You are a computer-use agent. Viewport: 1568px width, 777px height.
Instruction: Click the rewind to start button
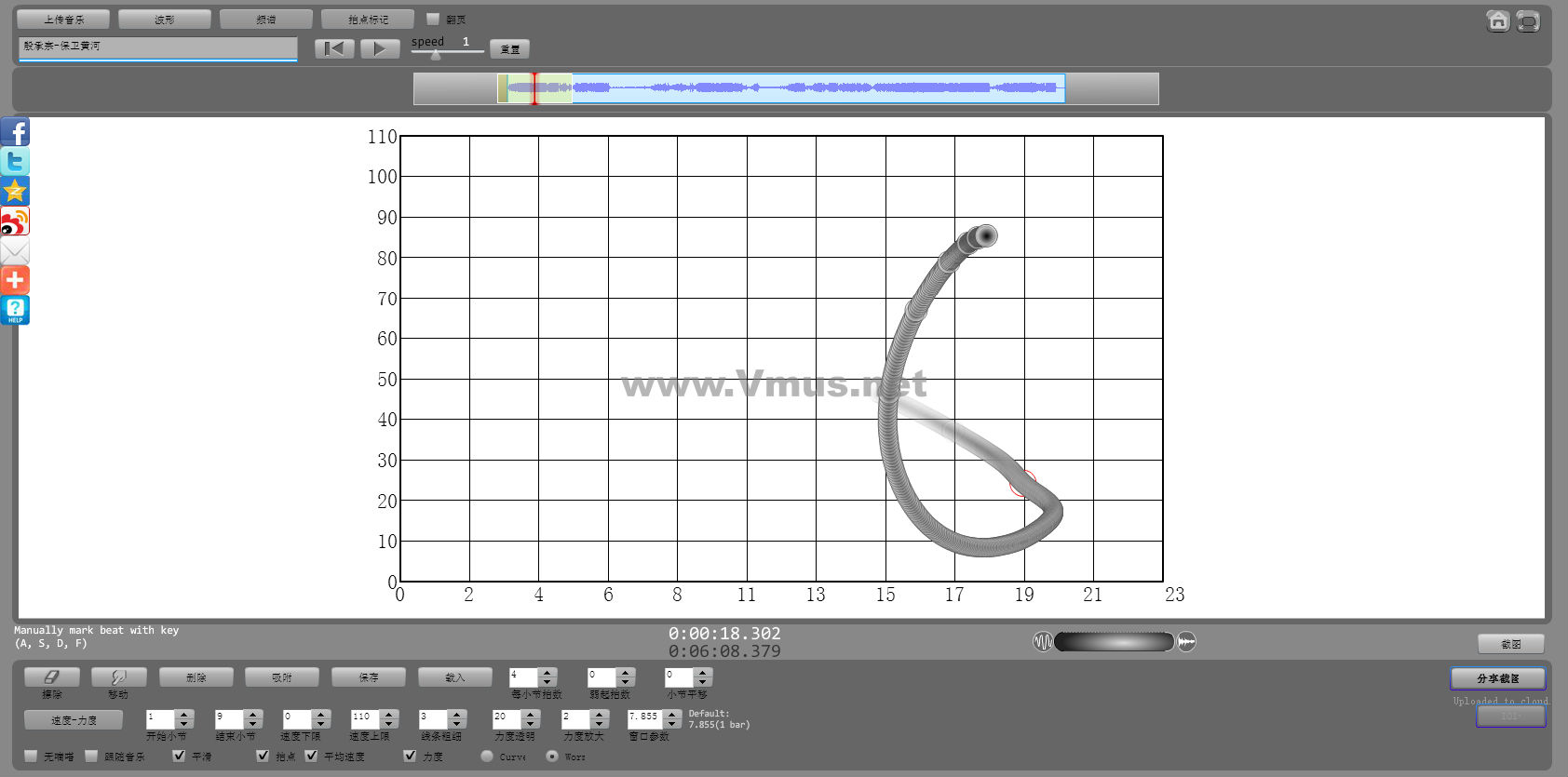pyautogui.click(x=334, y=49)
